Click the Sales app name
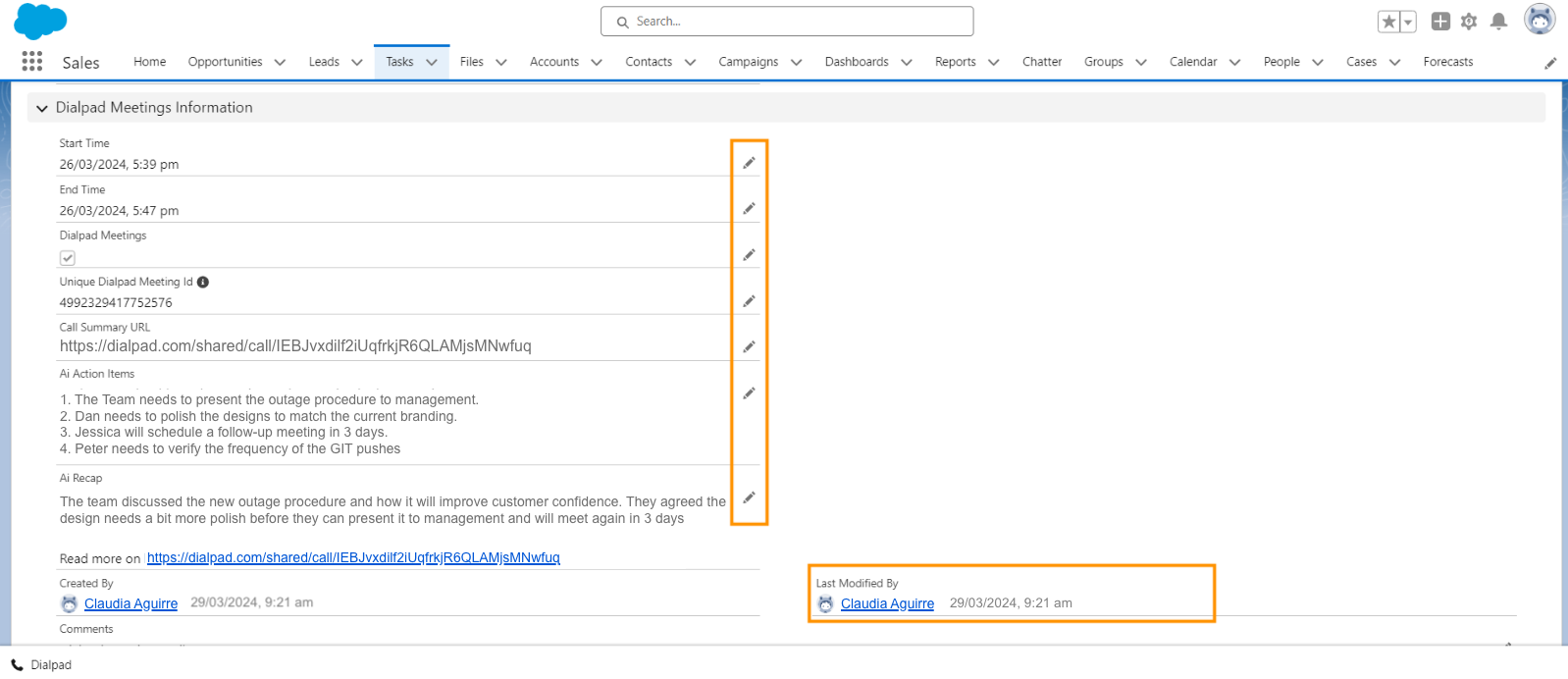1568x679 pixels. pyautogui.click(x=80, y=63)
